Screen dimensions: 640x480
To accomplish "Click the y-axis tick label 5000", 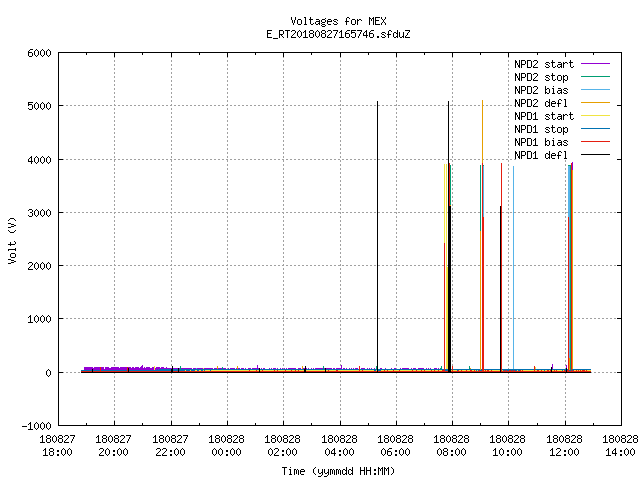I will click(40, 107).
